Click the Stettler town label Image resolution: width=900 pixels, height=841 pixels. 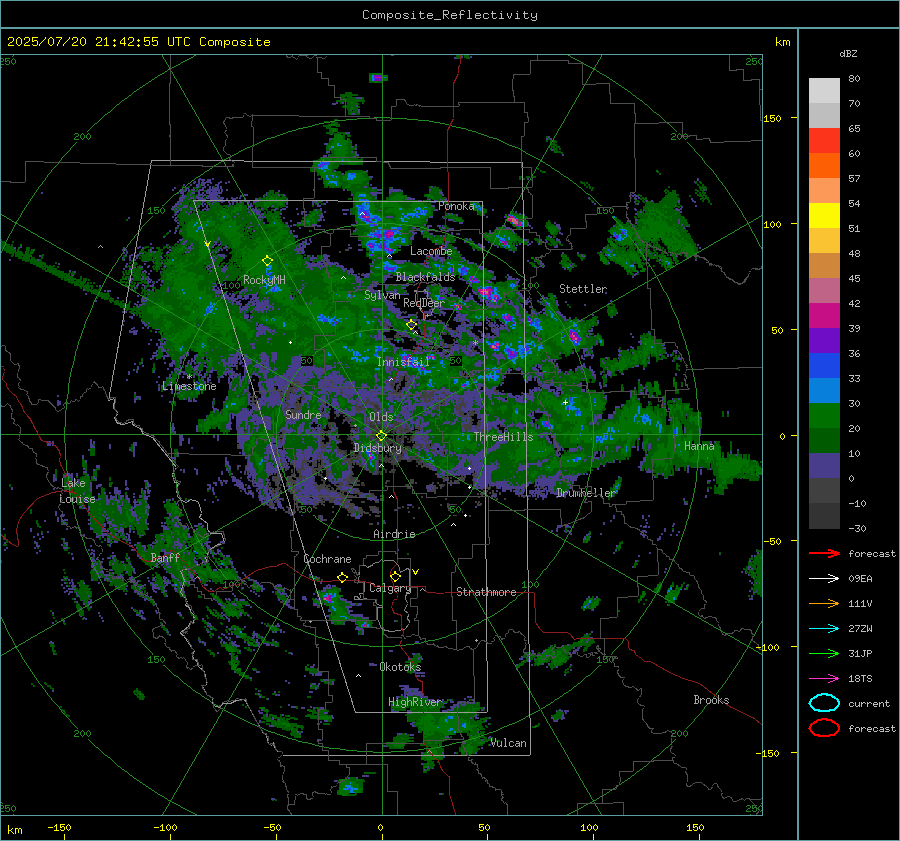coord(583,289)
